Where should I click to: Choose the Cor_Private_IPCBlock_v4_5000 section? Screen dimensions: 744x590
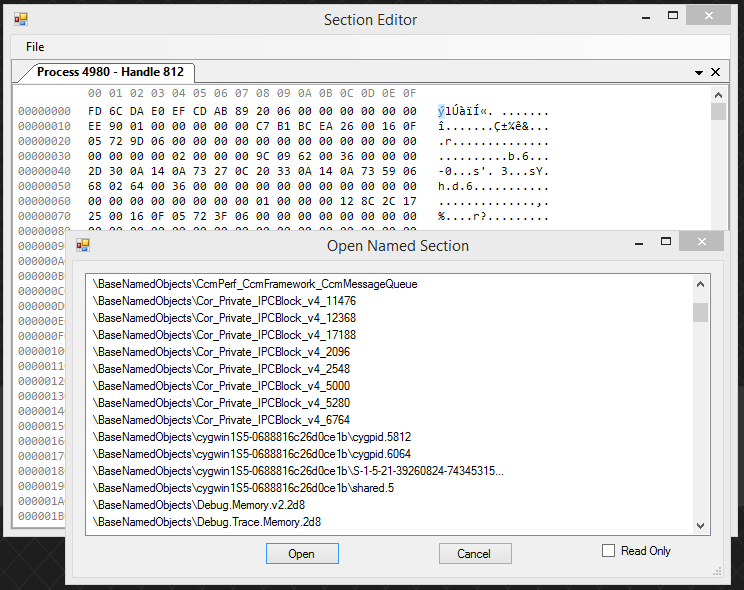pyautogui.click(x=221, y=386)
